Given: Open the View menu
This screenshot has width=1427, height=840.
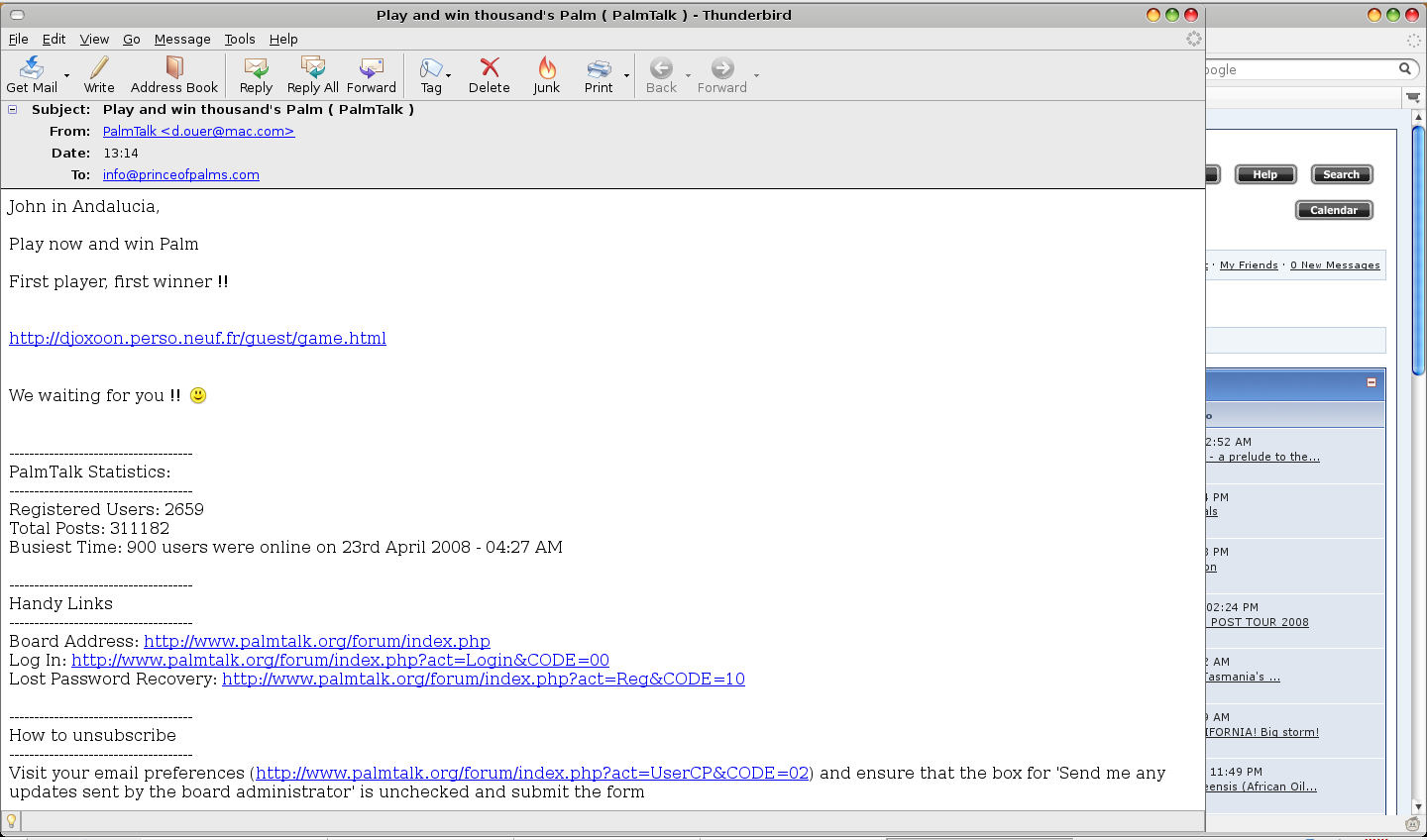Looking at the screenshot, I should click(94, 39).
